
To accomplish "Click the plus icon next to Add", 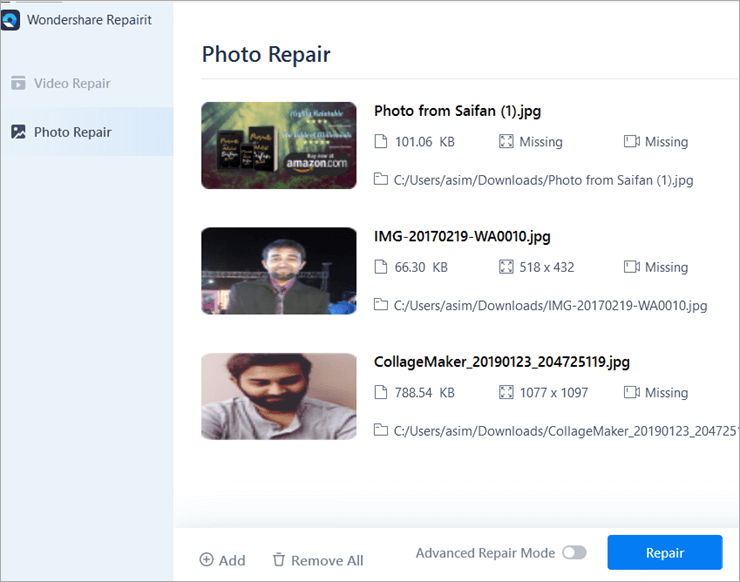I will [x=207, y=560].
